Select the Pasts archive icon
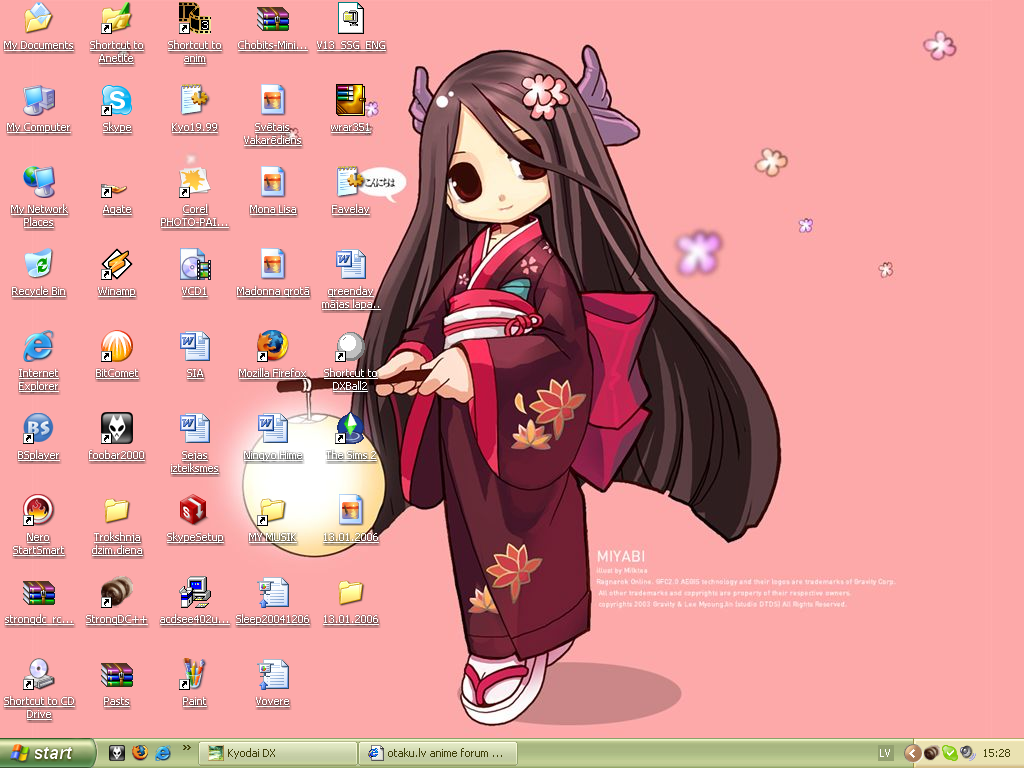Image resolution: width=1024 pixels, height=768 pixels. point(117,674)
